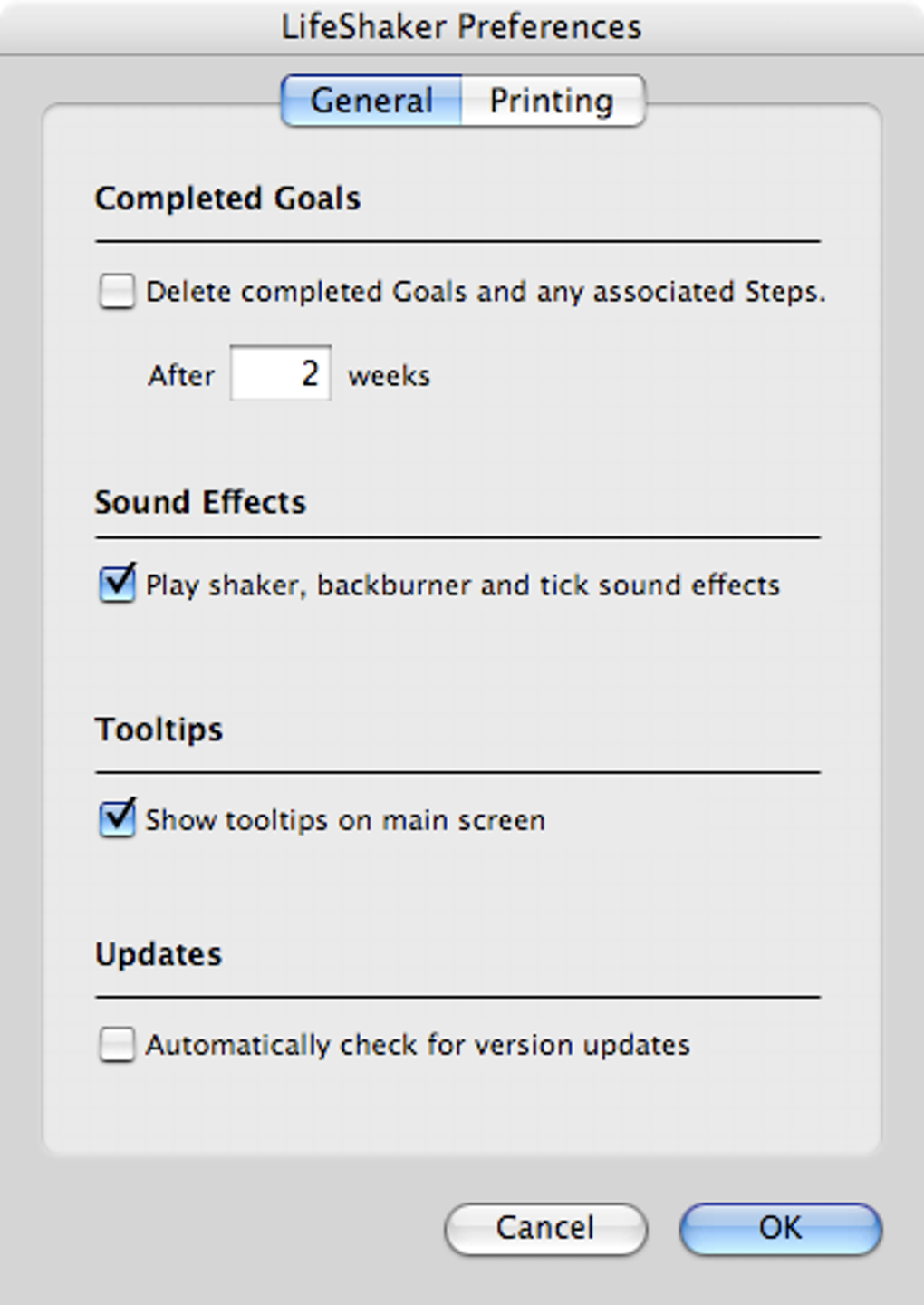Click the Tooltips section heading
Viewport: 924px width, 1305px height.
(159, 730)
